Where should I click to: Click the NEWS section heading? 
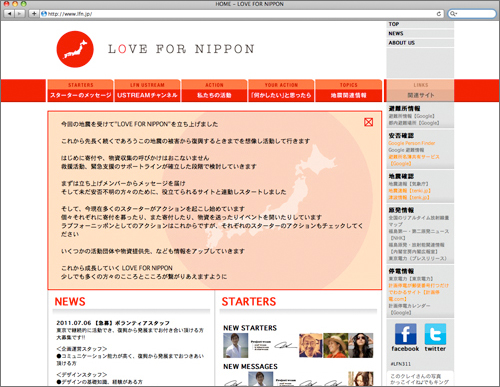coord(70,302)
